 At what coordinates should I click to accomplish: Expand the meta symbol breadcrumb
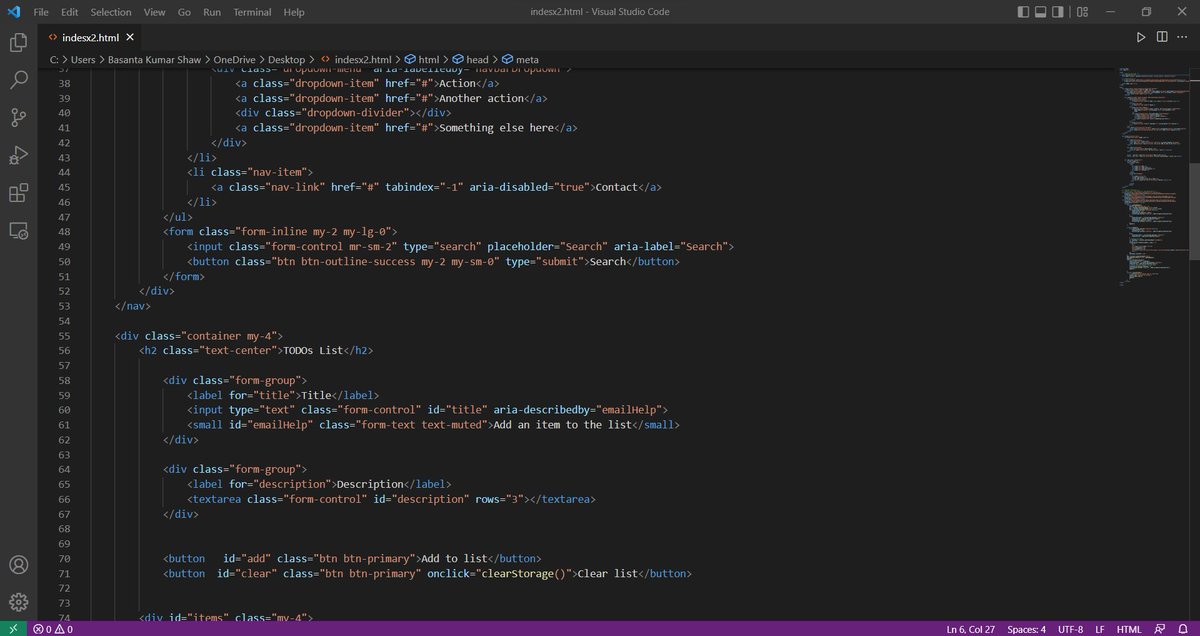click(x=520, y=60)
